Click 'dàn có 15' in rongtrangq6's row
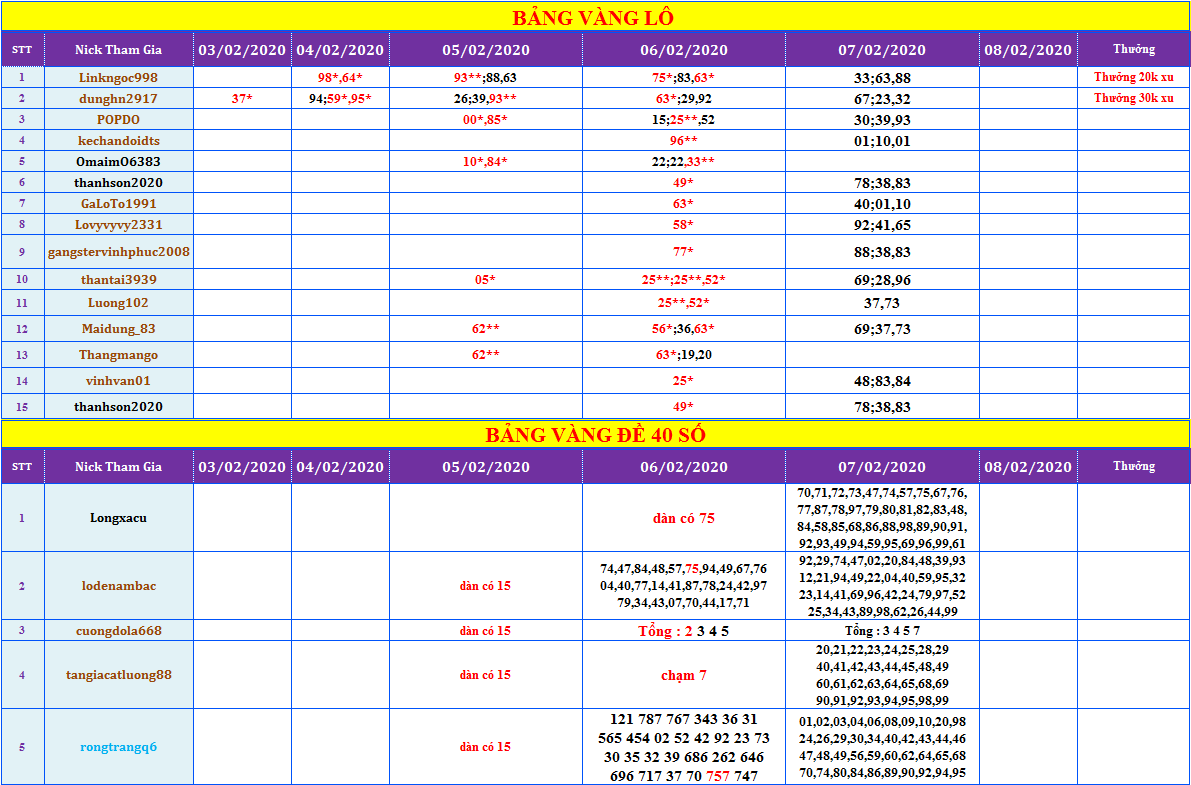The width and height of the screenshot is (1191, 785). [x=486, y=747]
